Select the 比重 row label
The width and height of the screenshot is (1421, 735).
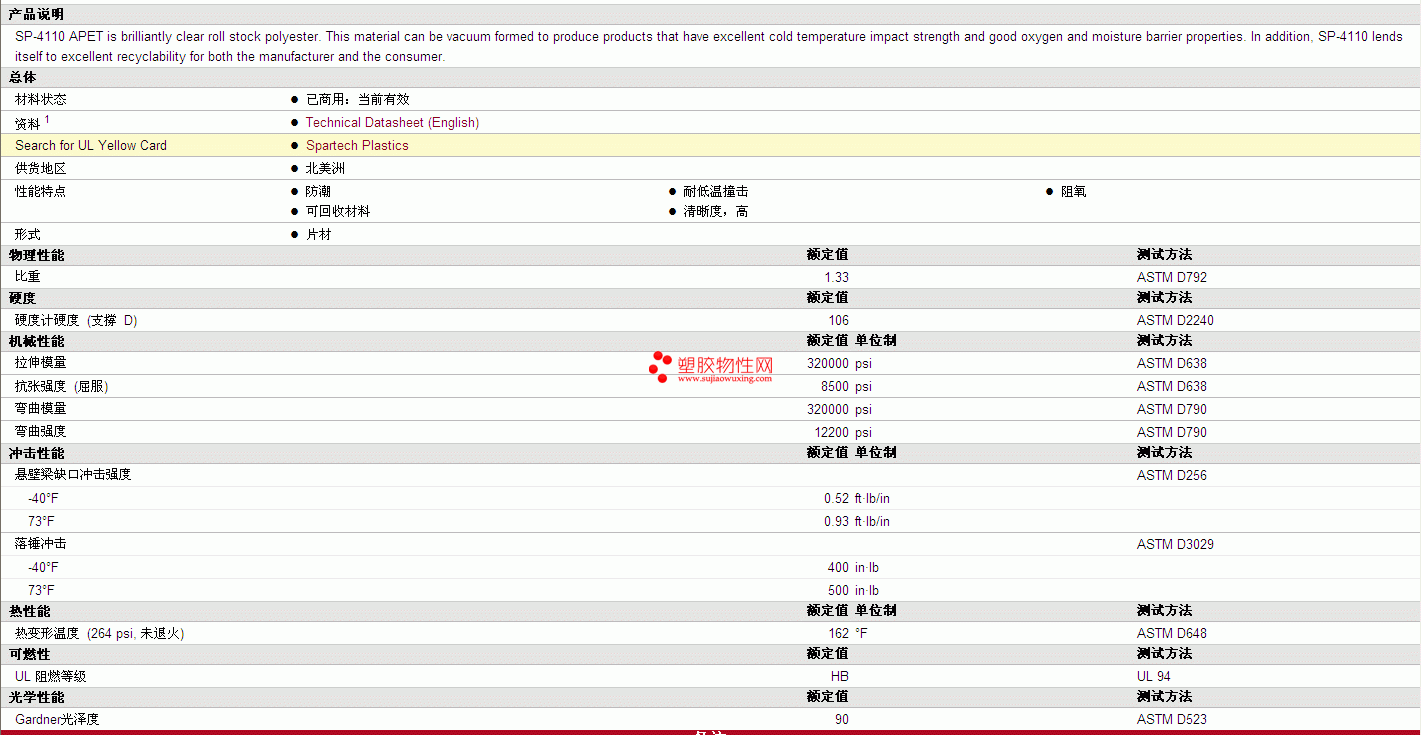pos(28,276)
